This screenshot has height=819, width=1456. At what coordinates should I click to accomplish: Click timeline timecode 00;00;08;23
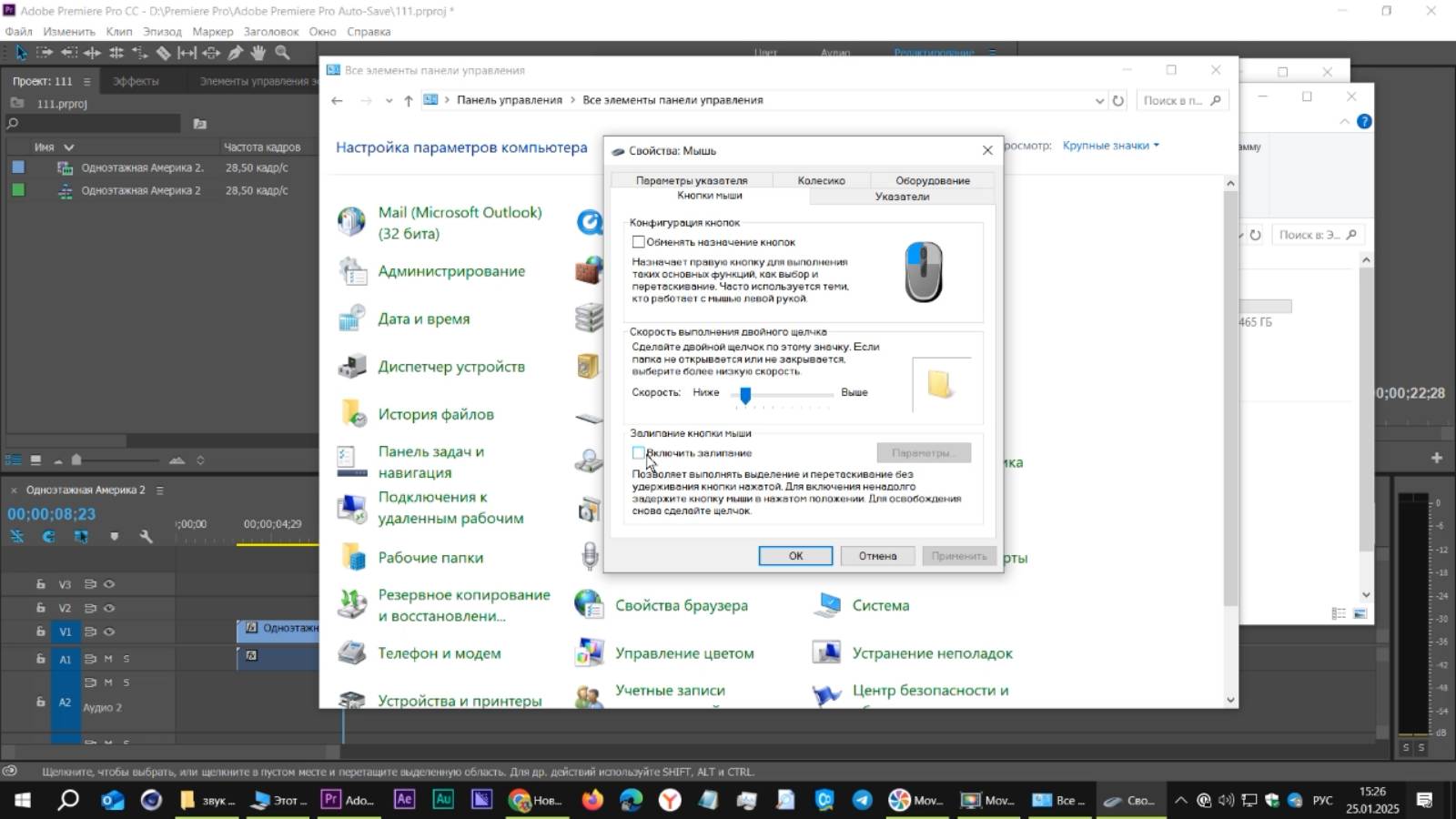point(52,514)
